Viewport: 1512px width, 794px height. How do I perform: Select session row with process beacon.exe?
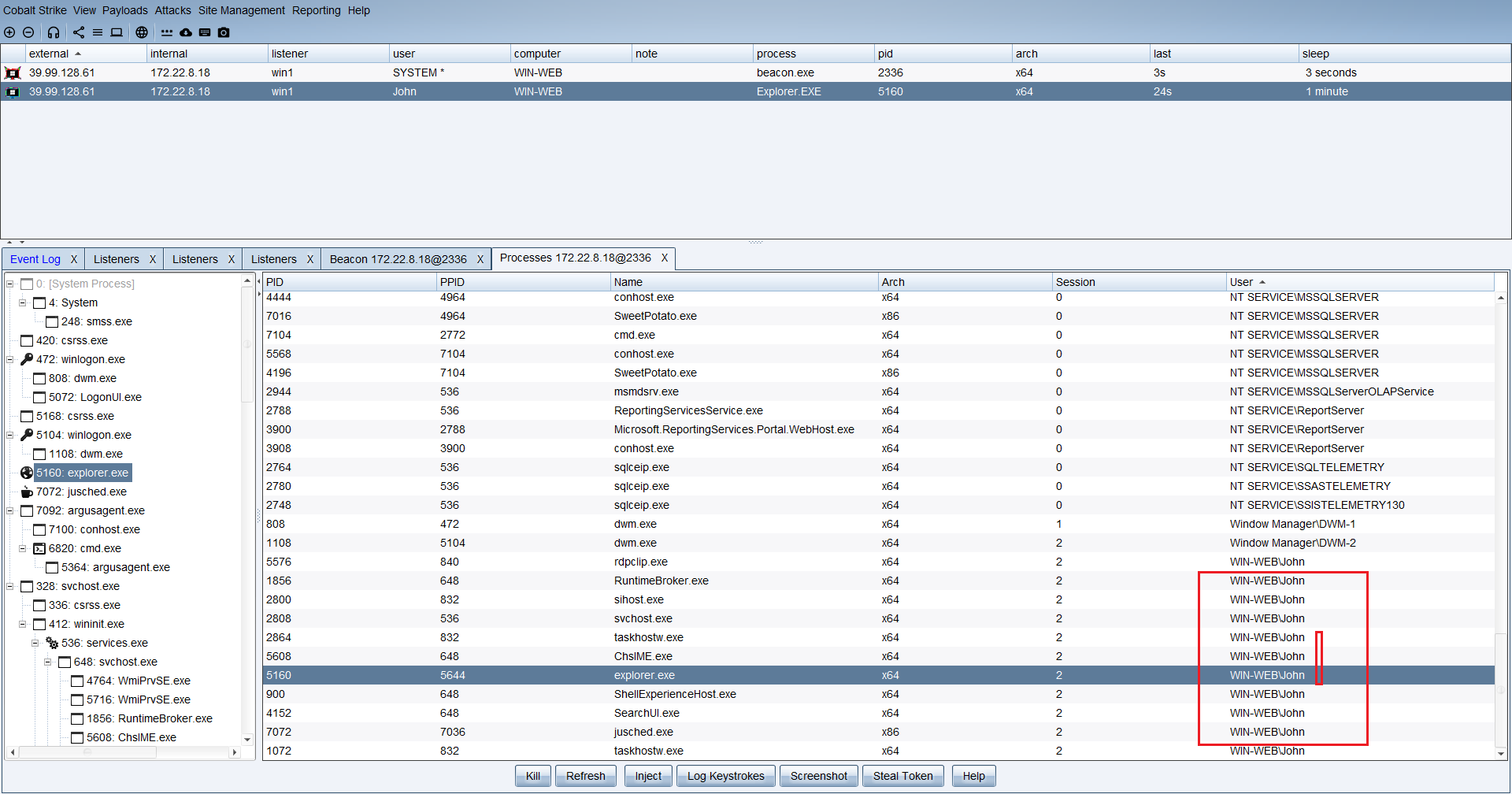pos(756,72)
